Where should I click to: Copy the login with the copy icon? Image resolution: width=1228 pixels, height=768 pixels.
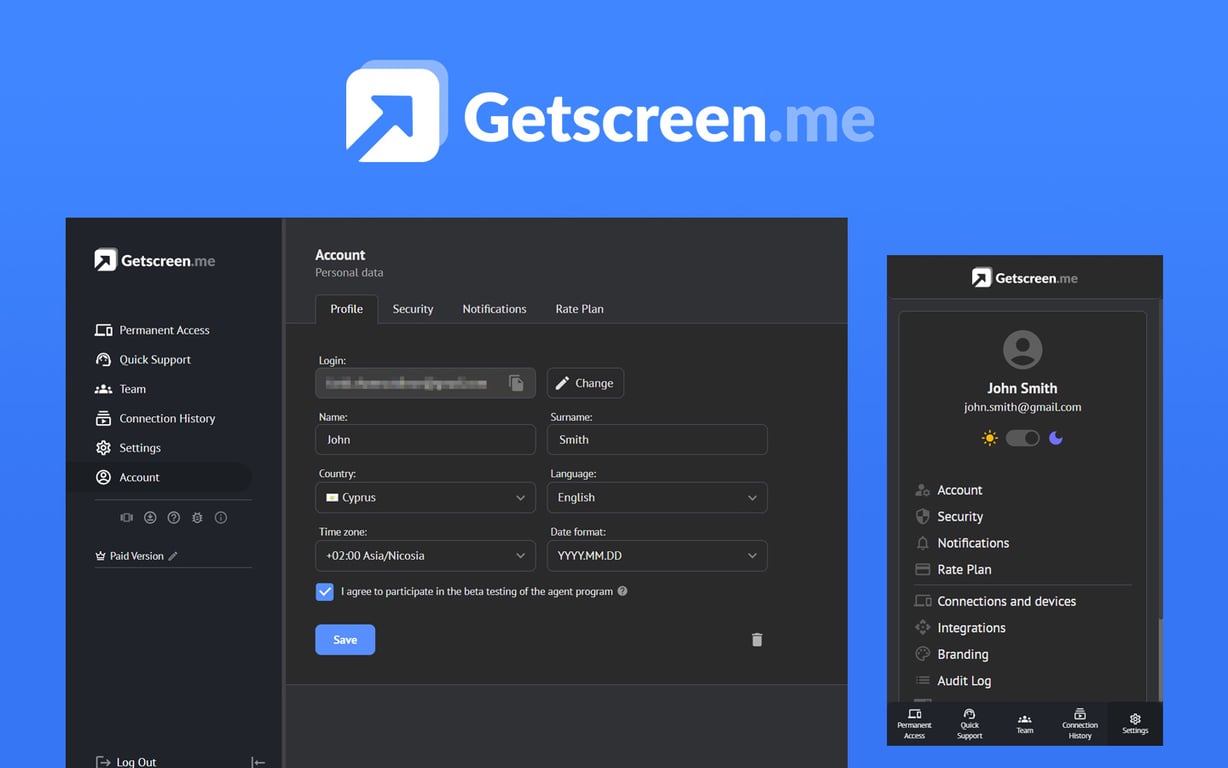pos(516,383)
